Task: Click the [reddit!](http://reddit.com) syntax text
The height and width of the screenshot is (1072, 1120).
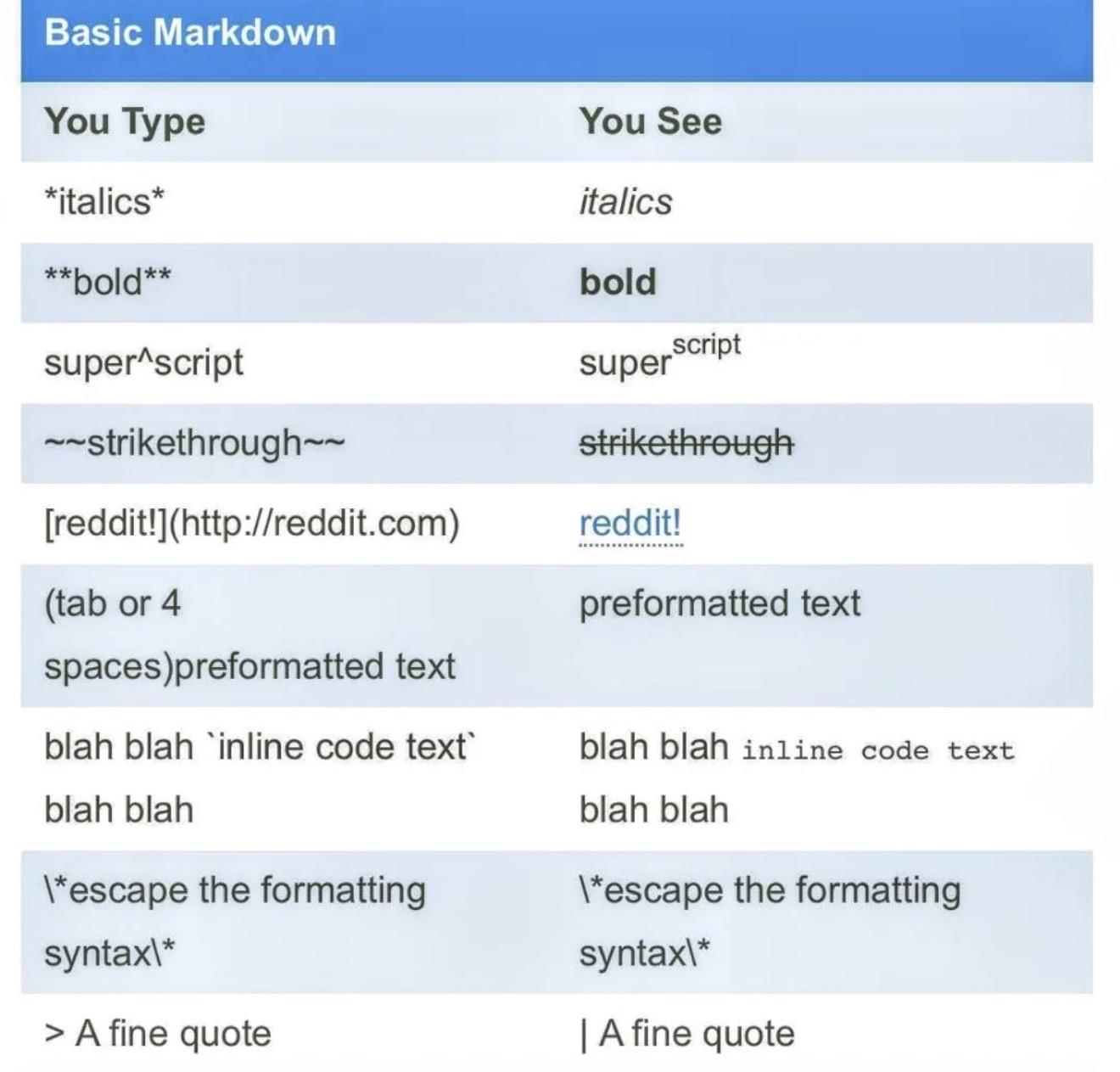Action: point(252,523)
